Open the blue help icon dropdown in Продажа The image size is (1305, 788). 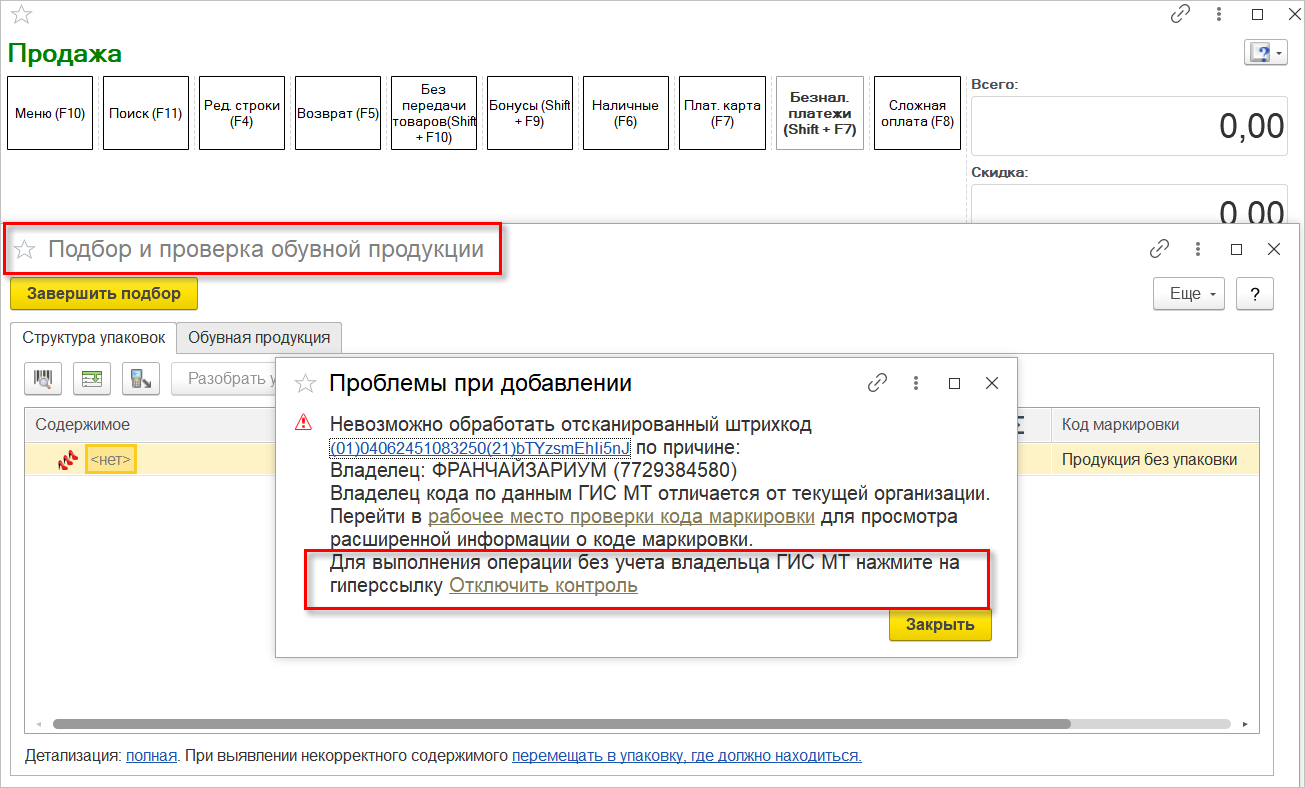tap(1265, 53)
